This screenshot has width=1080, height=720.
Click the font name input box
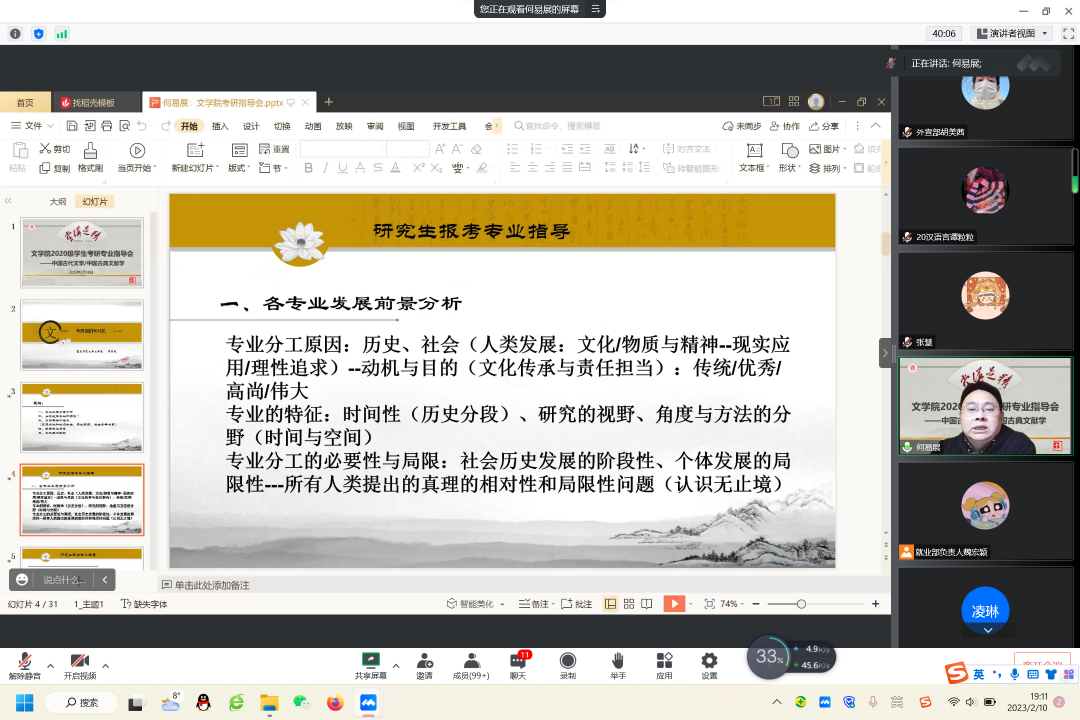coord(343,149)
